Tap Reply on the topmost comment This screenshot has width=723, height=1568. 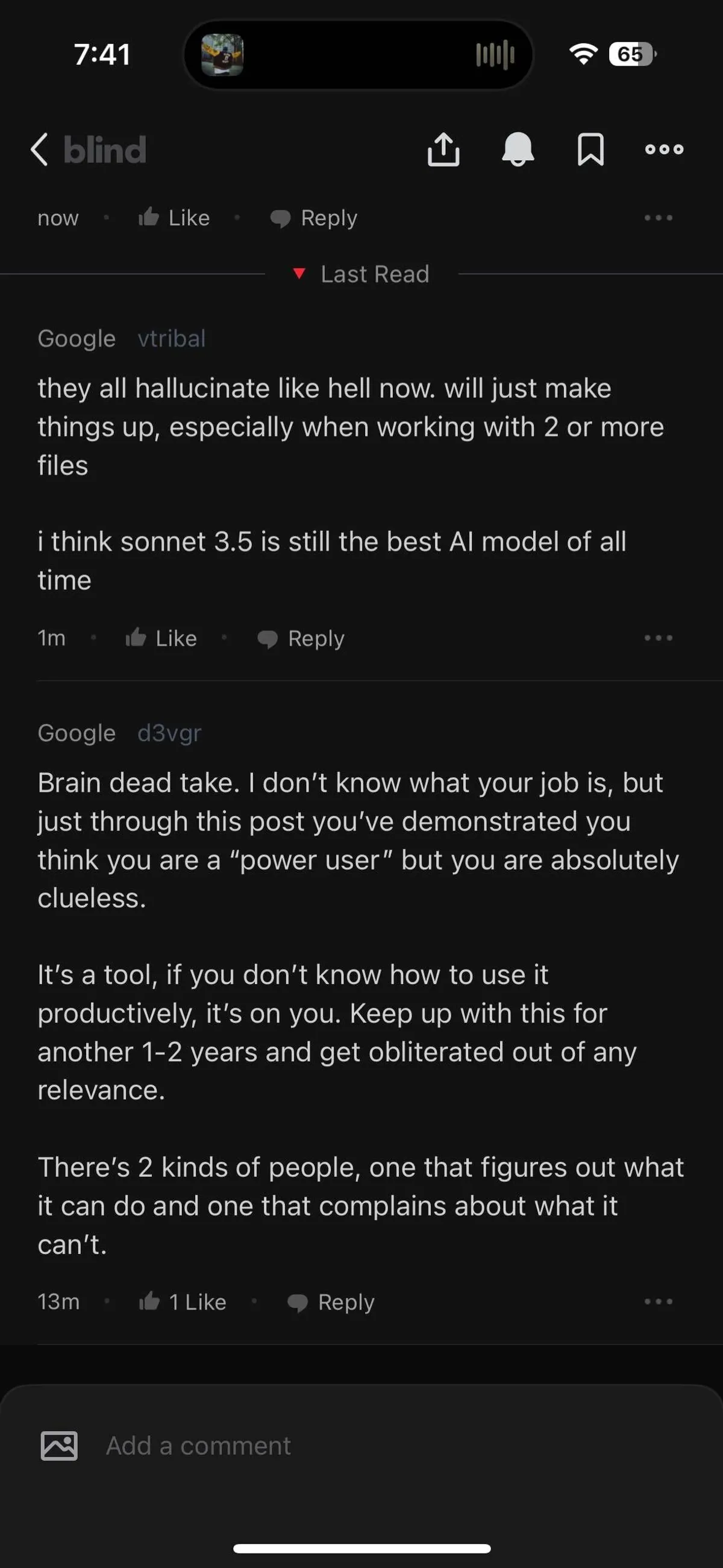314,218
